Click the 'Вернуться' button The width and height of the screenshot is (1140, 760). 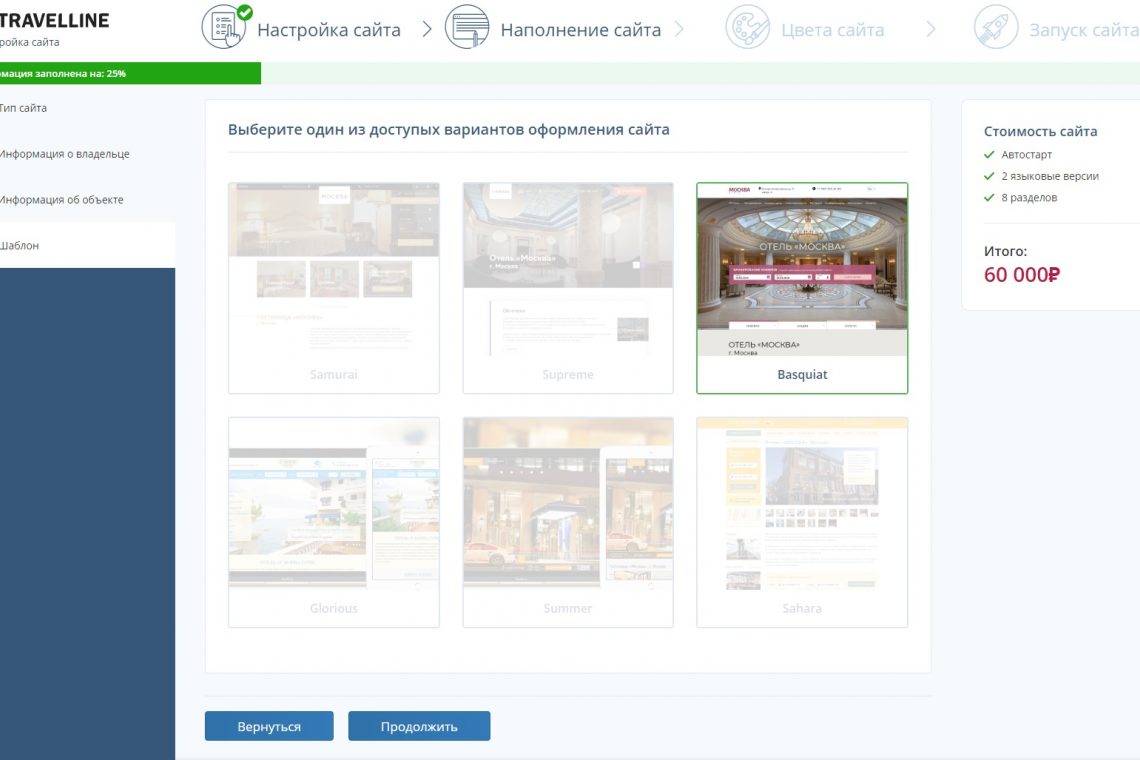(269, 726)
